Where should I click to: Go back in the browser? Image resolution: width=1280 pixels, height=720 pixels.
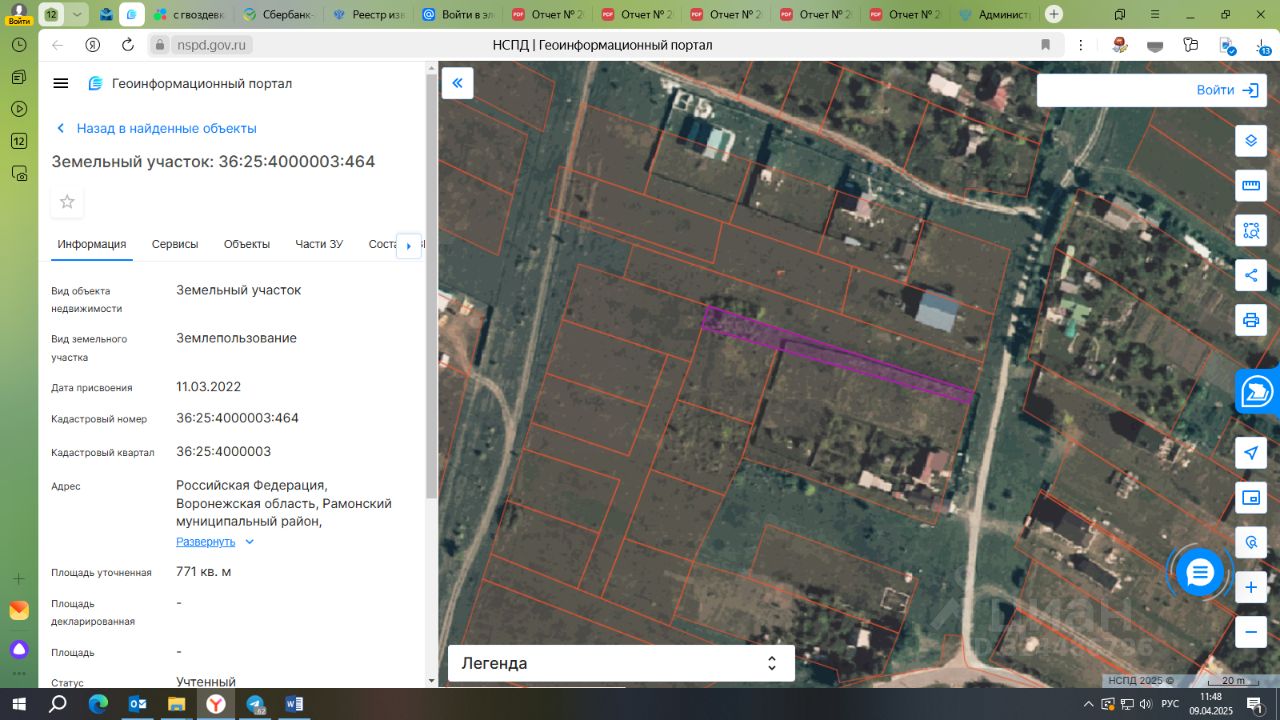tap(57, 45)
